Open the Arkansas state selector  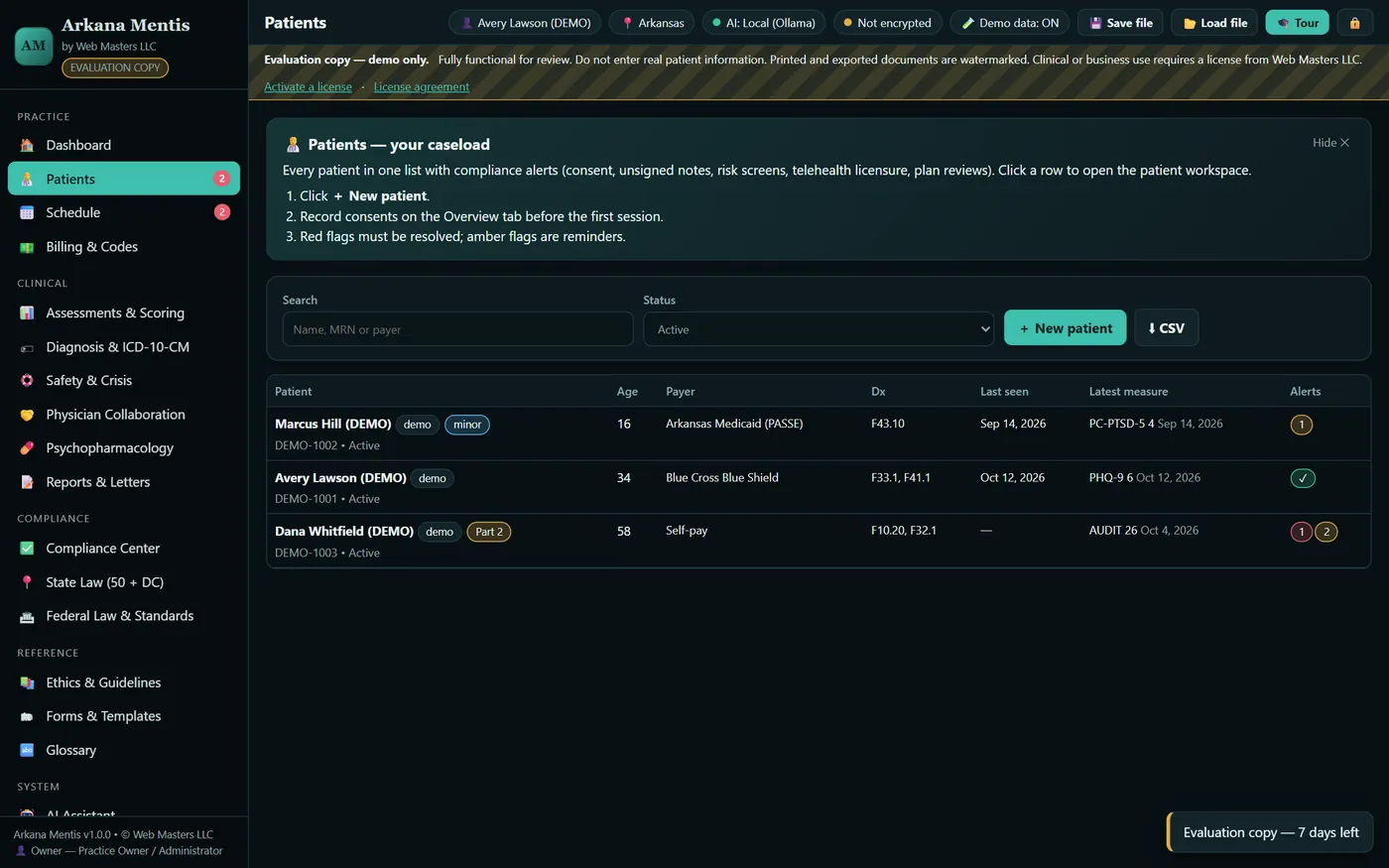click(652, 23)
